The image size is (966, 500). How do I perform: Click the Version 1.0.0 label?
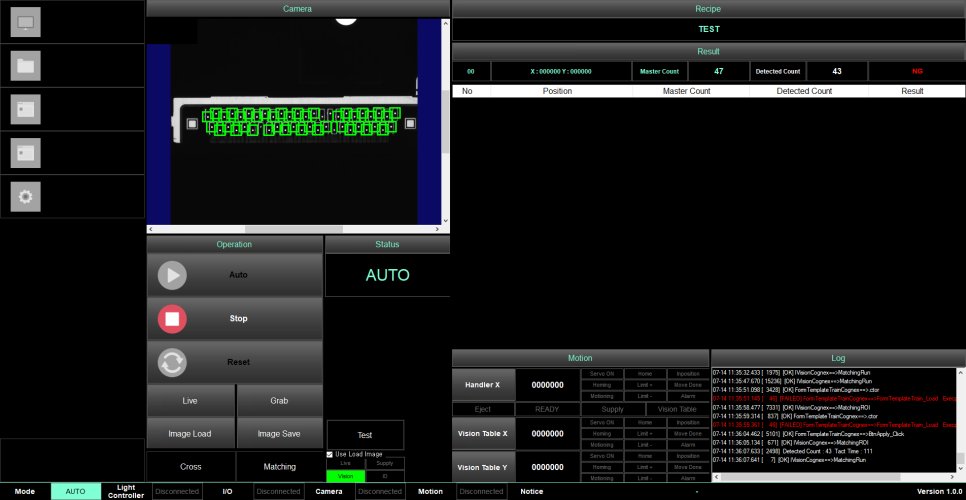(x=939, y=491)
